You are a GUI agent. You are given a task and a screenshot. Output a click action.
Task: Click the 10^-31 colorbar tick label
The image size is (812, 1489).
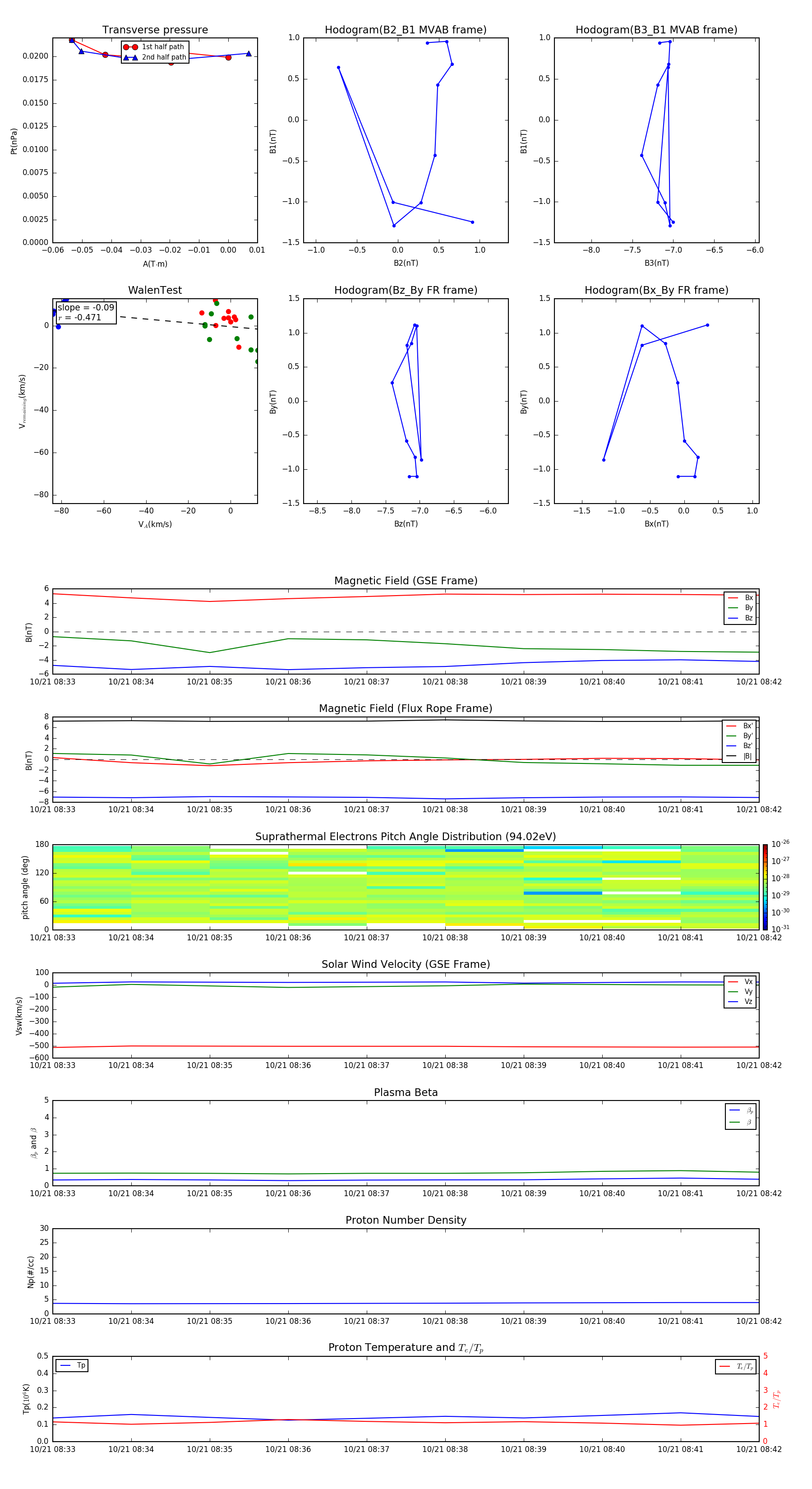point(780,929)
